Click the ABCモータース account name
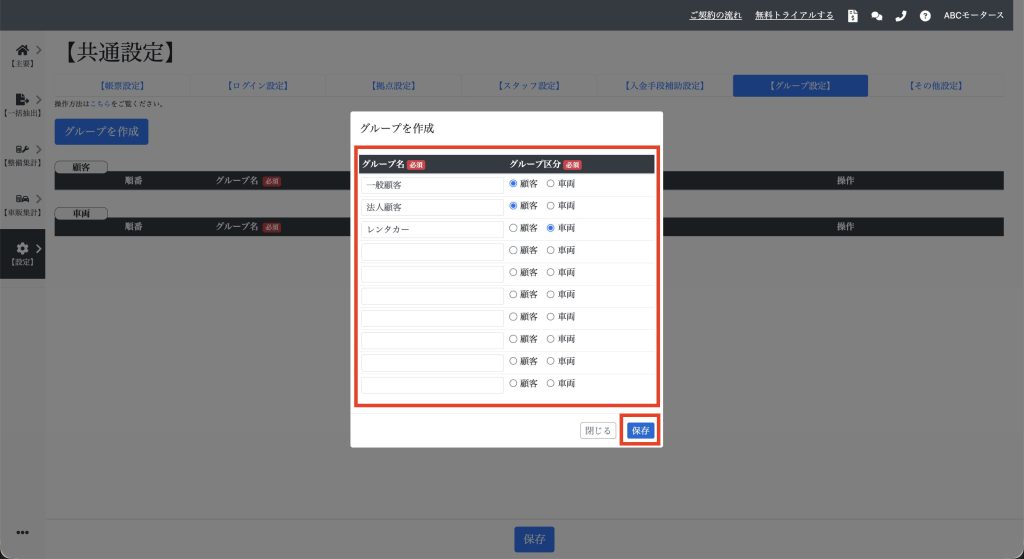This screenshot has width=1024, height=559. click(x=974, y=16)
